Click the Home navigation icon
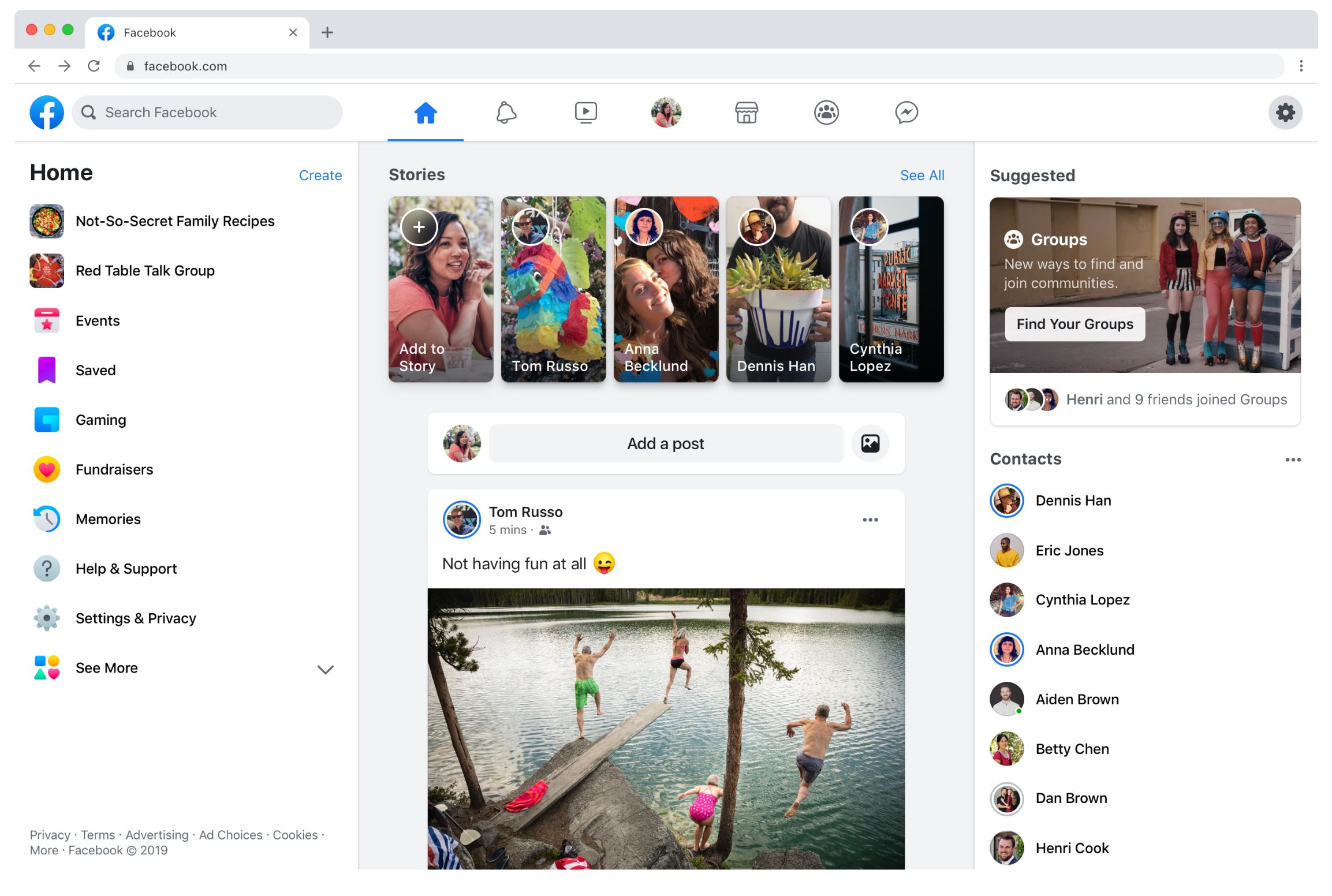 (426, 112)
